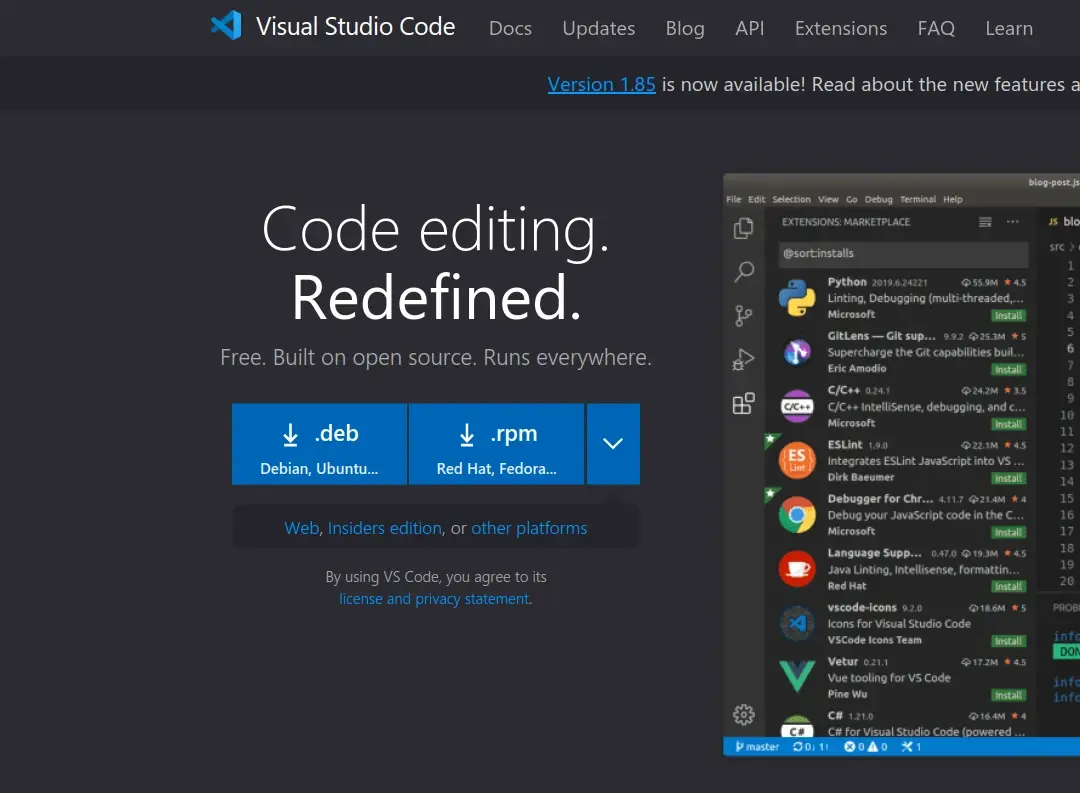Go to the Extensions navigation link
This screenshot has width=1080, height=793.
pyautogui.click(x=840, y=28)
